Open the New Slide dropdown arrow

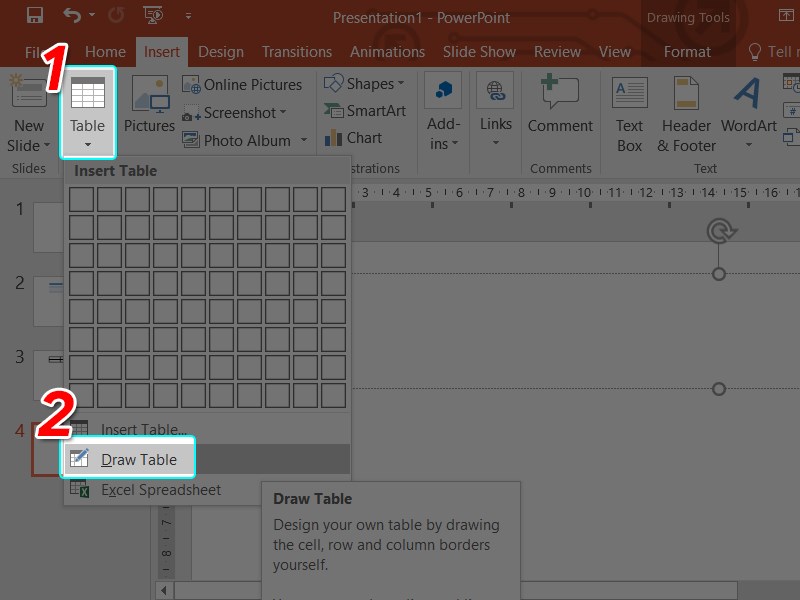click(x=48, y=145)
